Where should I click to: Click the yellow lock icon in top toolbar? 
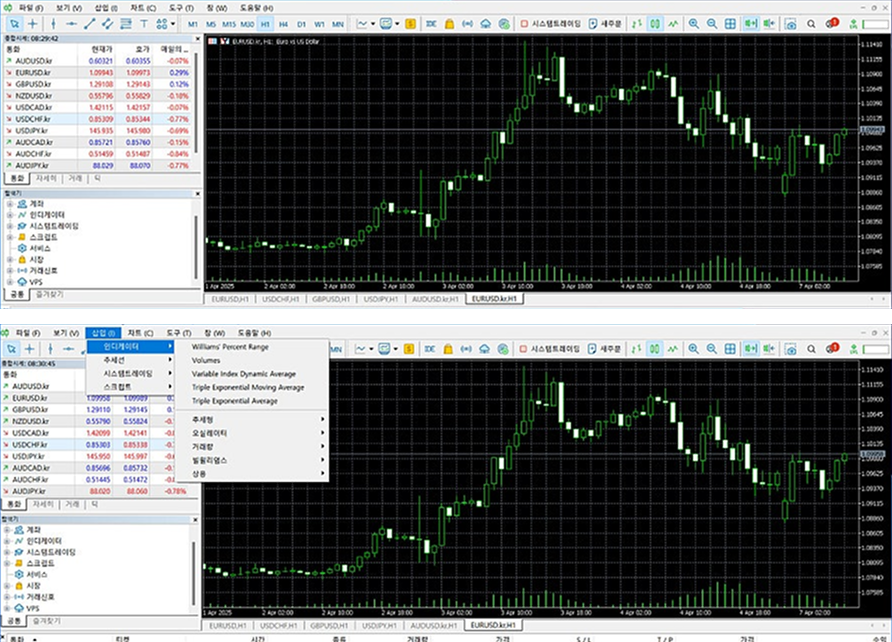[x=450, y=23]
